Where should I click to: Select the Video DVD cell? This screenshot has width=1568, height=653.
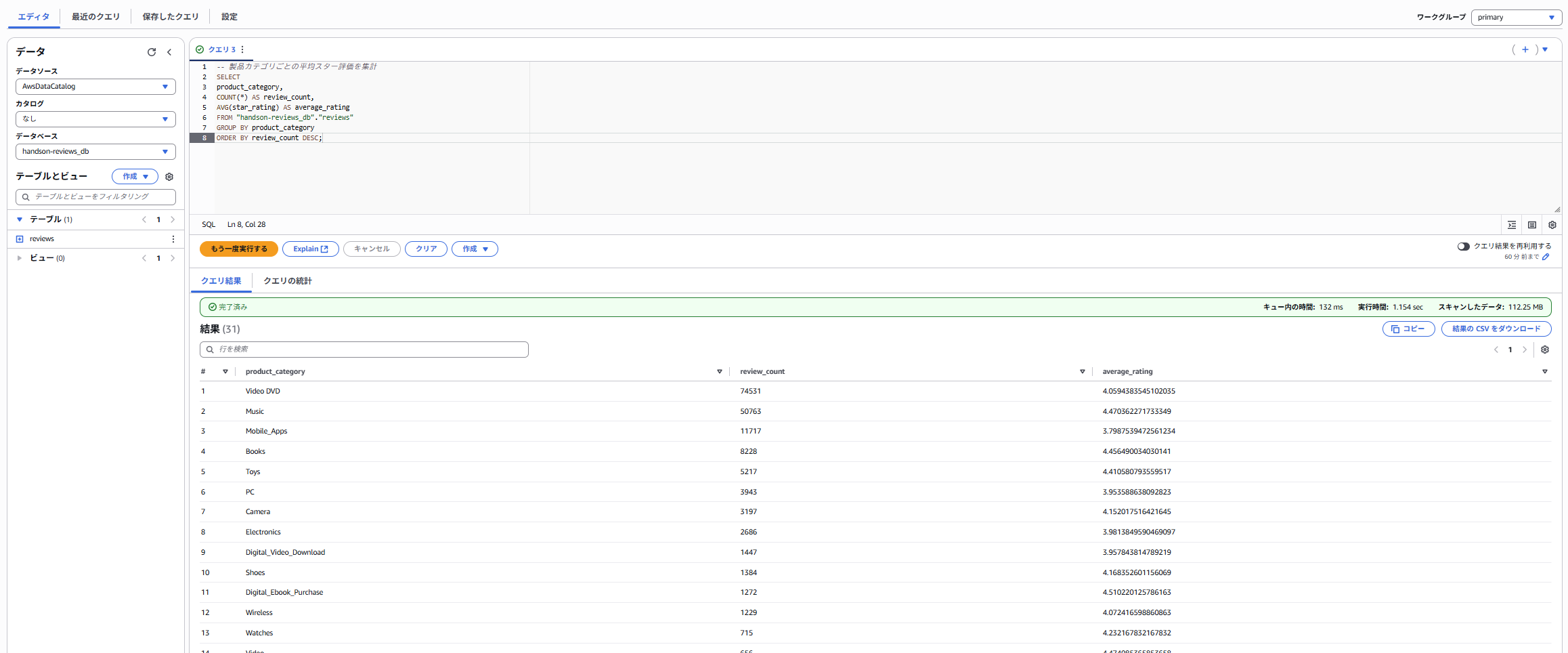(x=263, y=392)
